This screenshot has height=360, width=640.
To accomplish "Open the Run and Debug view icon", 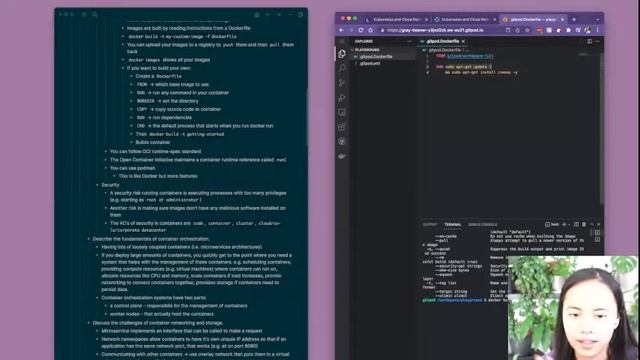I will click(342, 98).
